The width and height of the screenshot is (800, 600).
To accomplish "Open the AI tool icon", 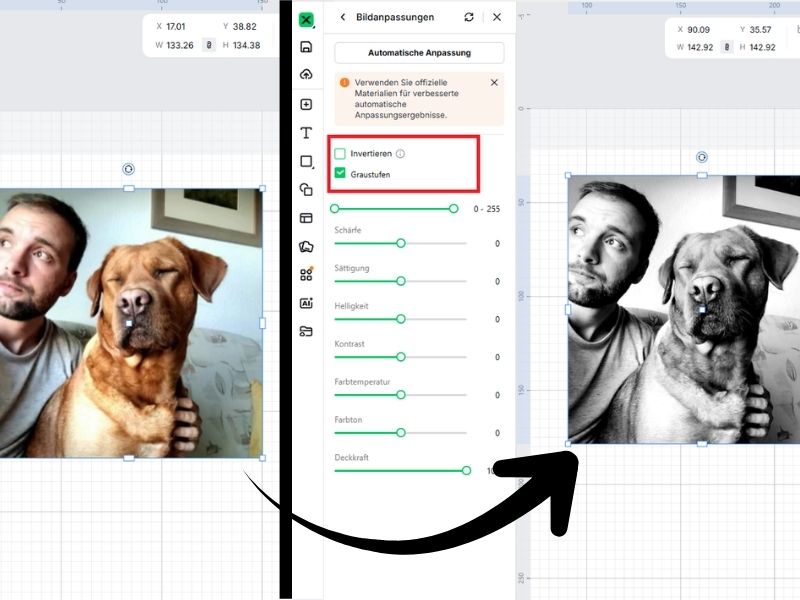I will [x=306, y=303].
